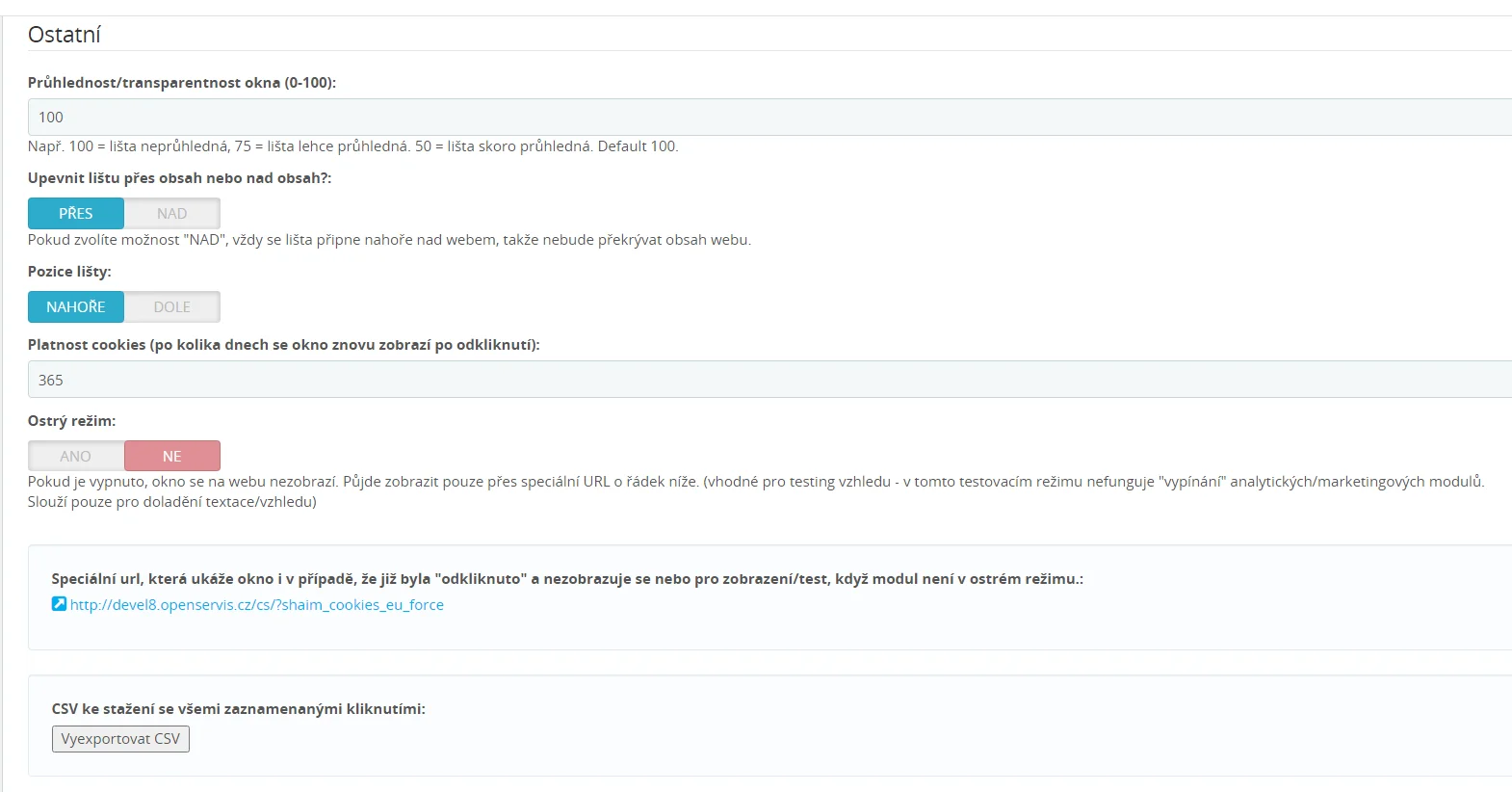Set bar position to NAHOŘE

(76, 306)
